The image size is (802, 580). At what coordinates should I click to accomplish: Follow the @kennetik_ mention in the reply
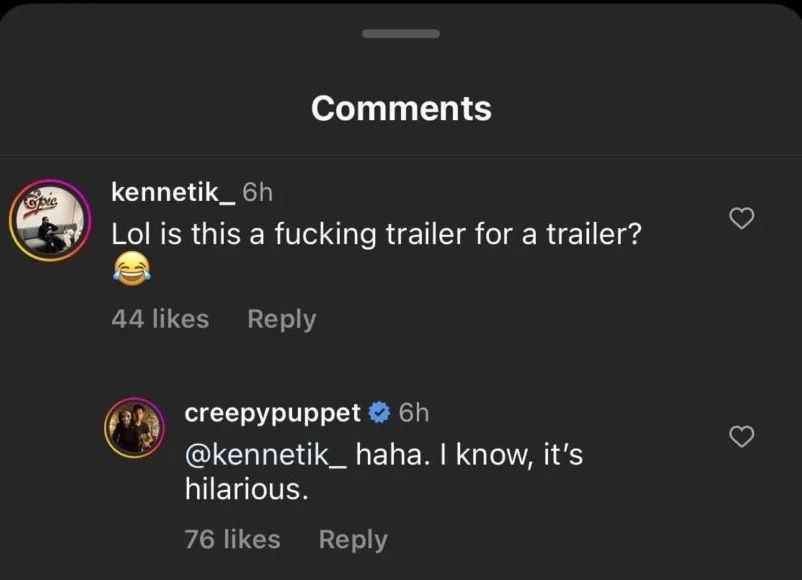(x=265, y=456)
